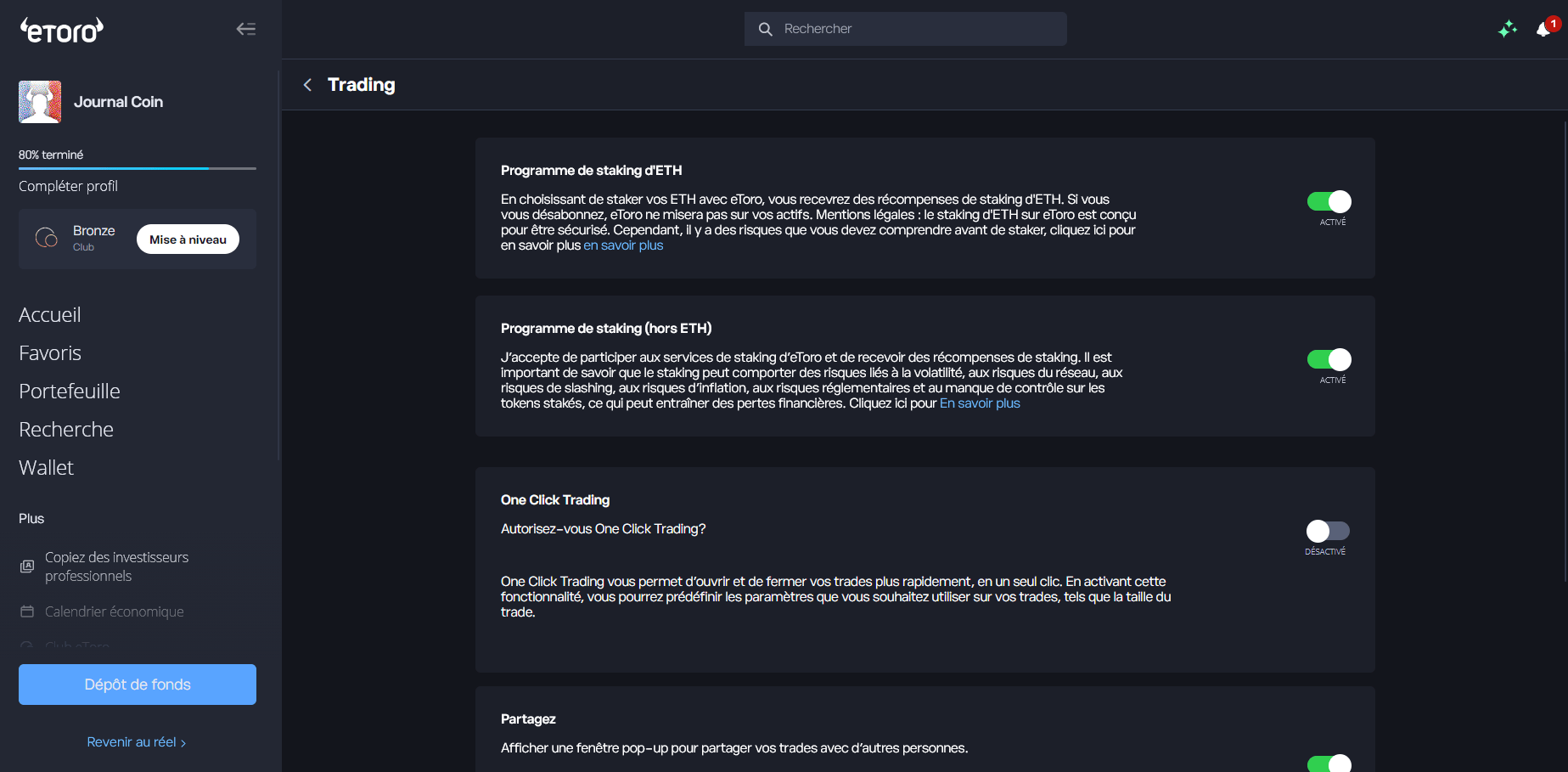Open the Recherche section
This screenshot has width=1568, height=772.
coord(66,430)
